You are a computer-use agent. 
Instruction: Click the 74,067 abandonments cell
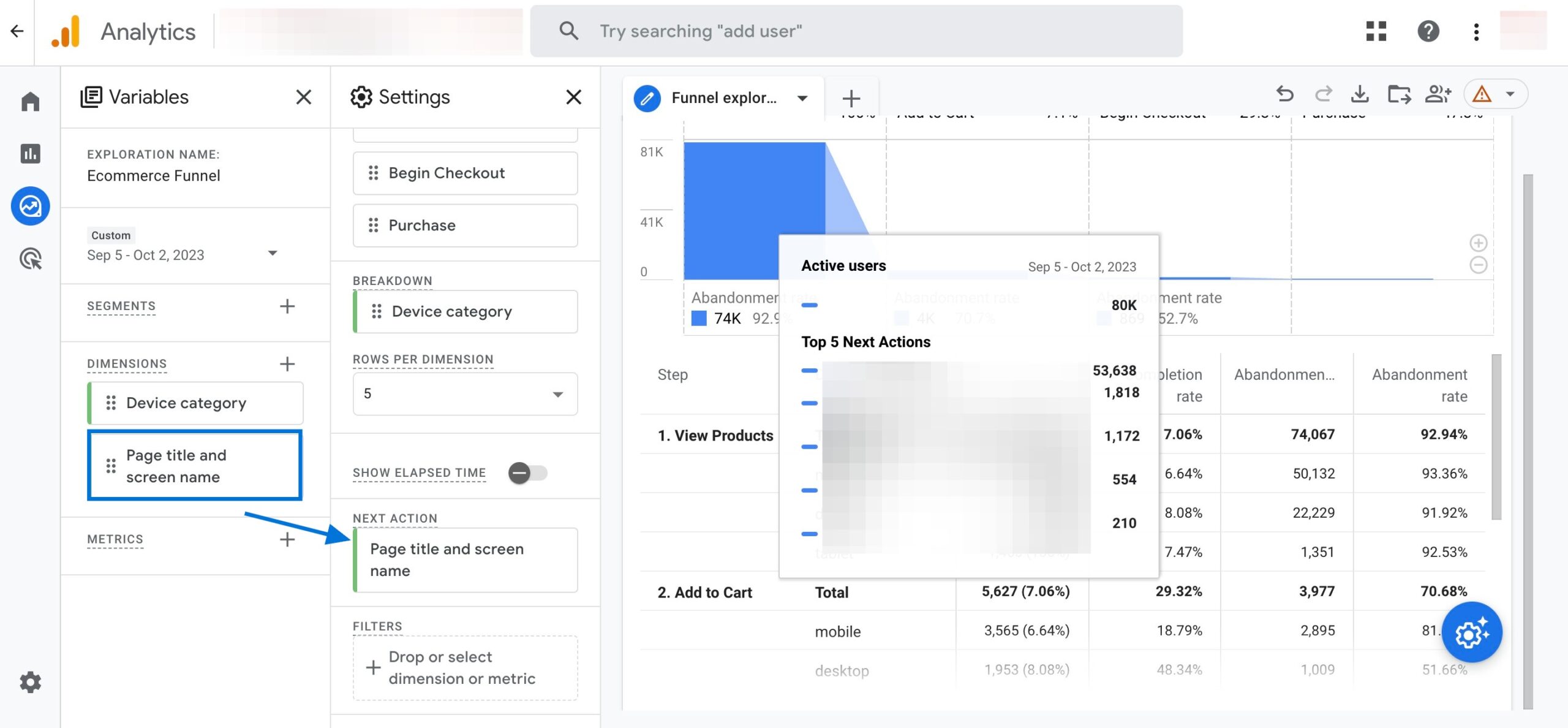point(1313,434)
